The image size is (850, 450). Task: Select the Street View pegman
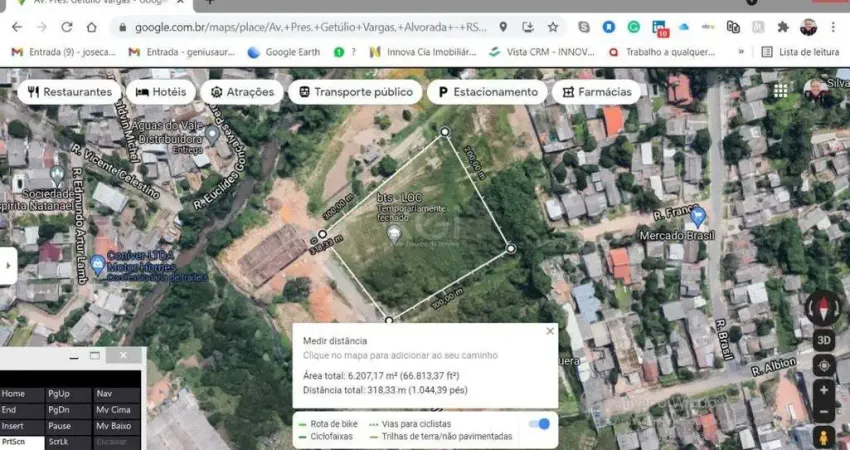824,437
